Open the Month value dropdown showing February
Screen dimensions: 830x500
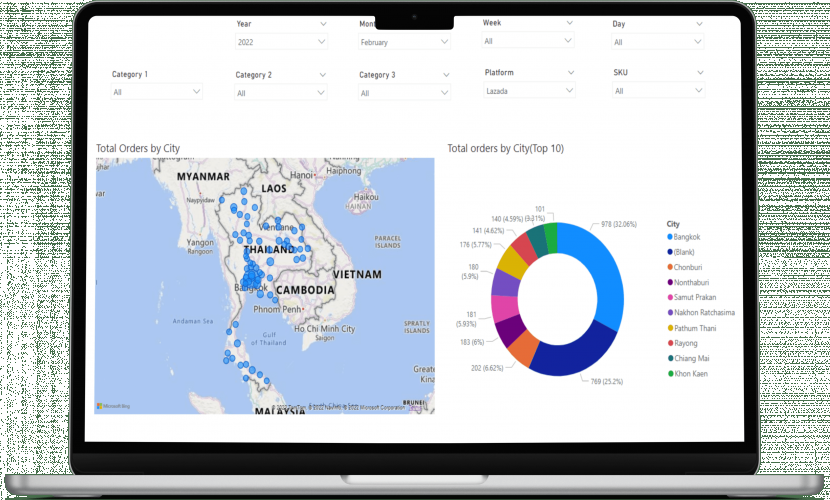[x=404, y=42]
